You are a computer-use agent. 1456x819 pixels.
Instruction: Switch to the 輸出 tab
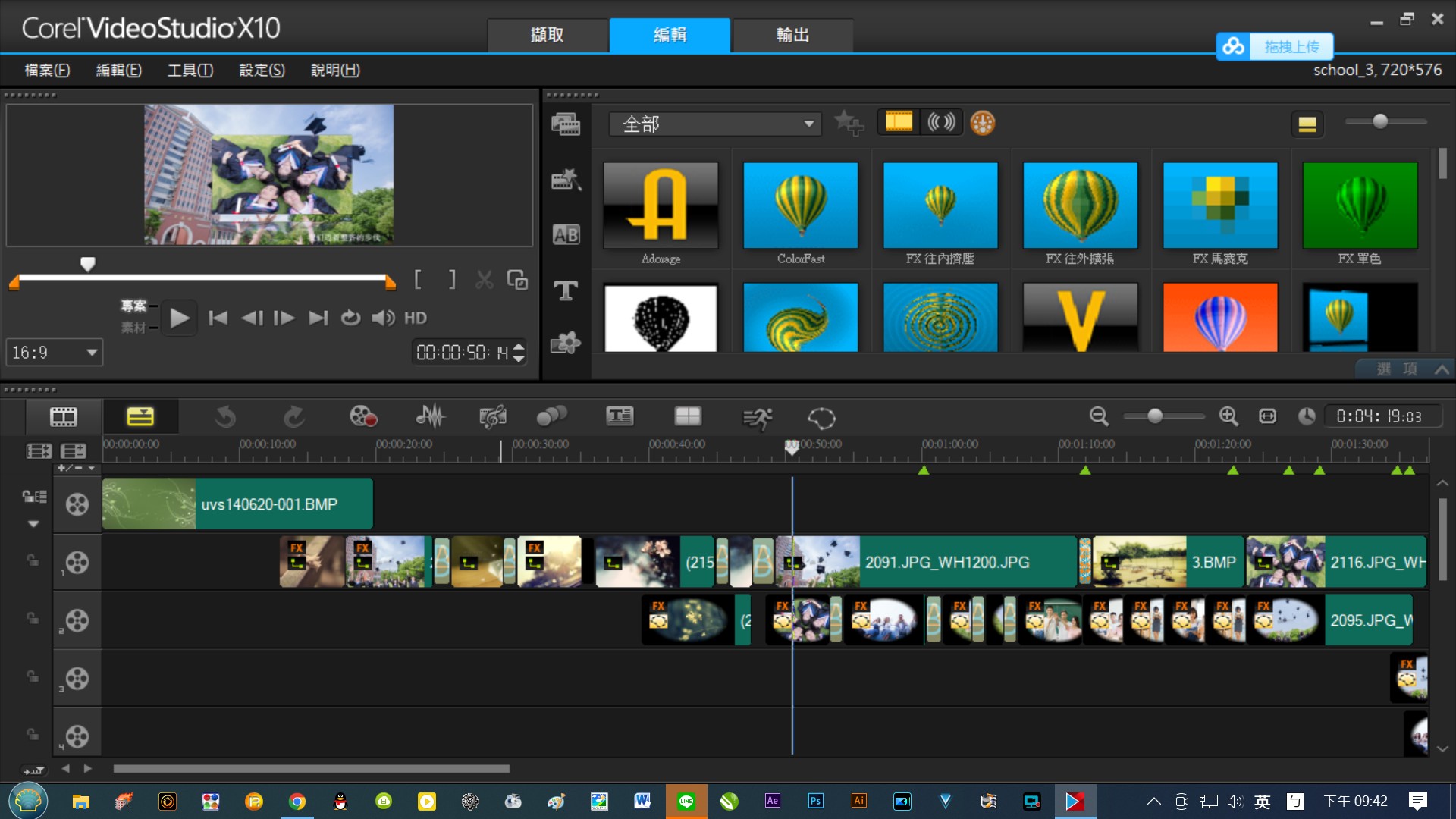tap(793, 35)
